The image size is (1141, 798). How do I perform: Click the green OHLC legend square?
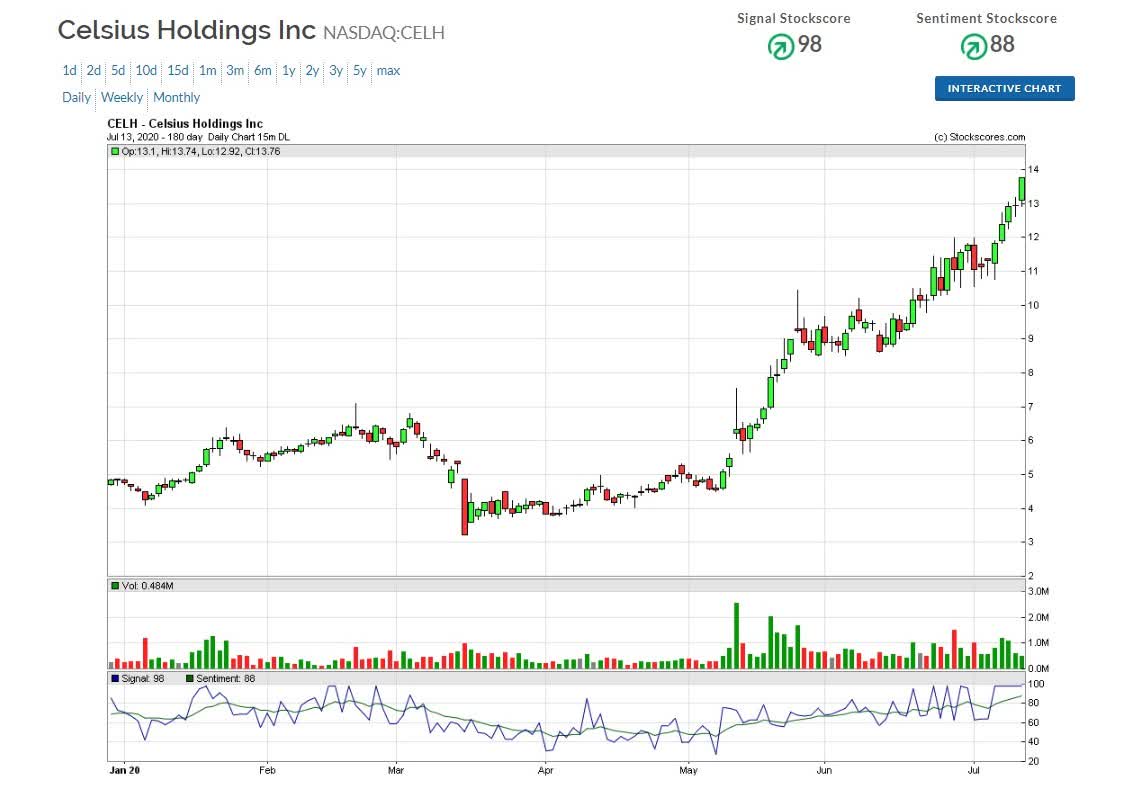click(x=114, y=151)
